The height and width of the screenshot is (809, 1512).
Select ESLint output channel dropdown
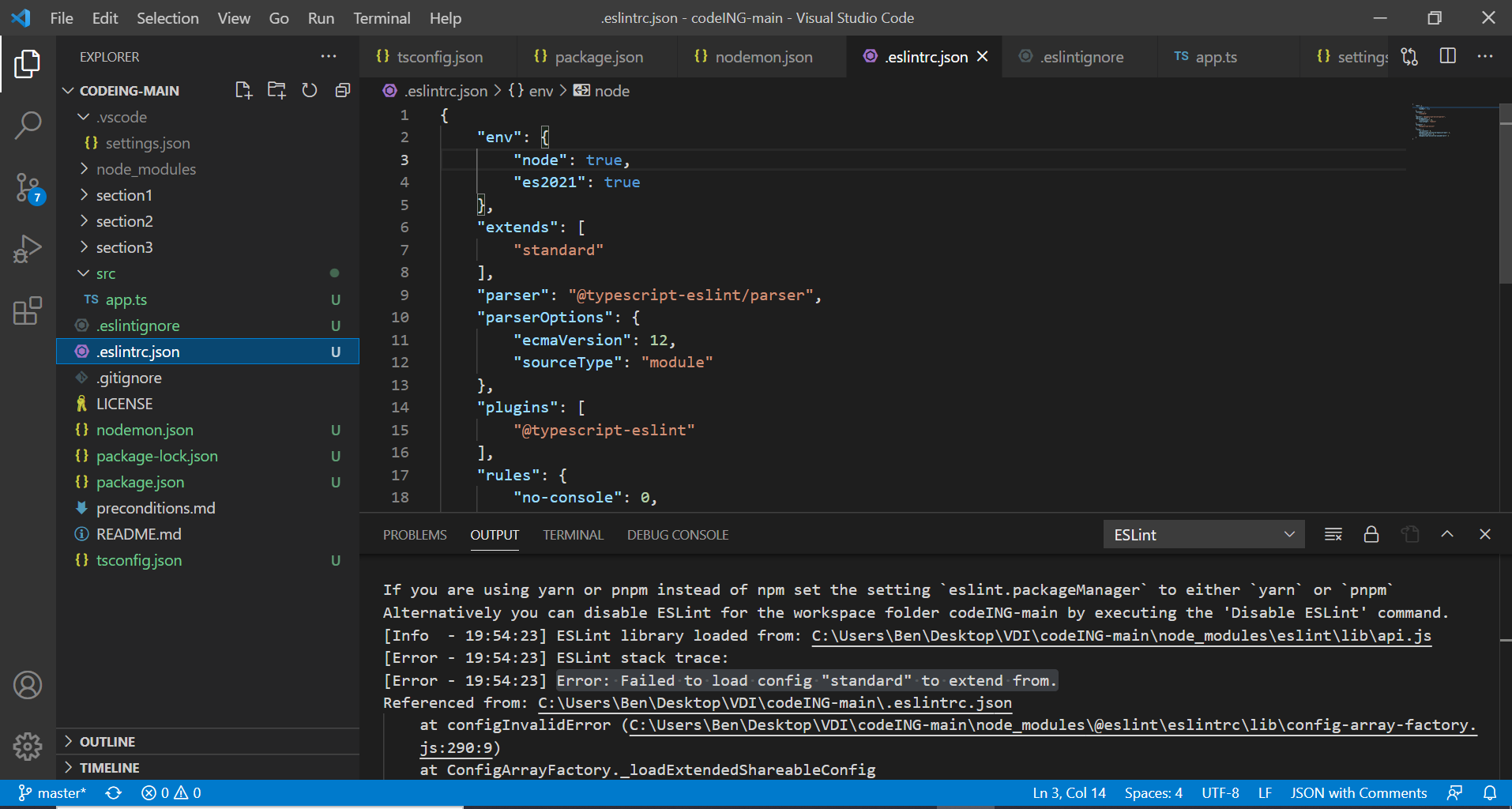[1204, 534]
